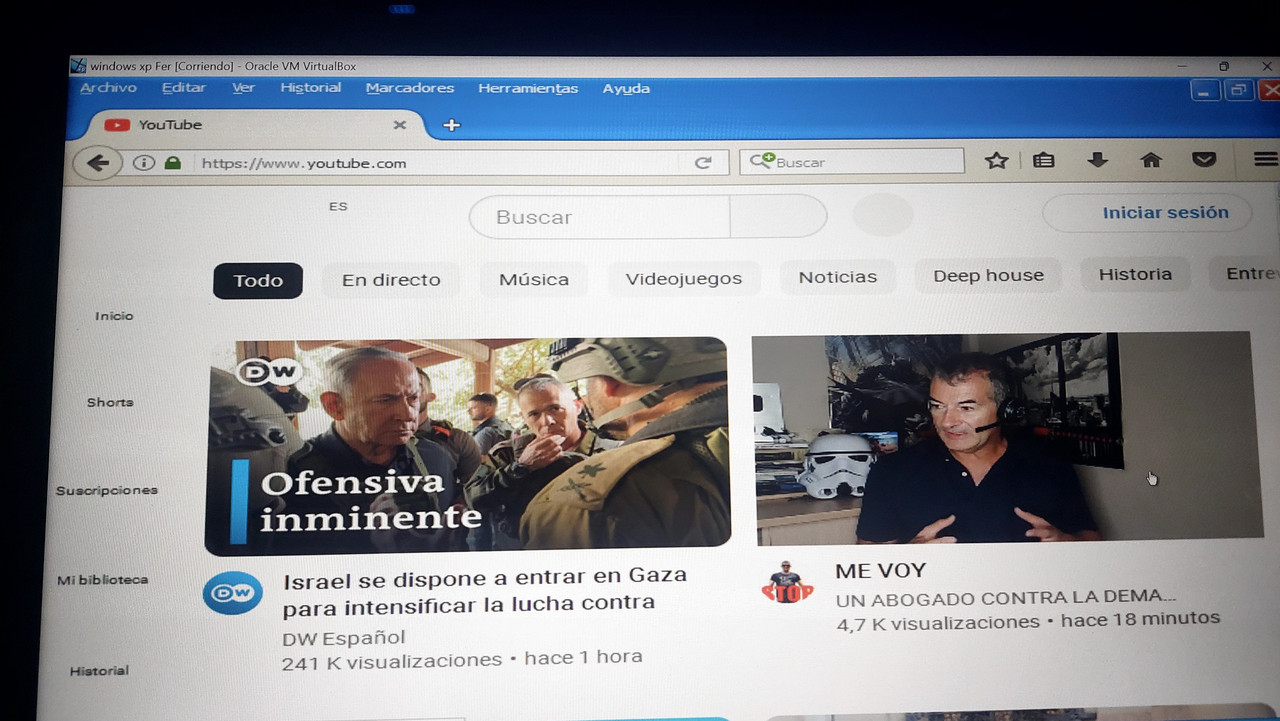Go to the Firefox home page icon
Screen dimensions: 1280x721
[x=1151, y=160]
